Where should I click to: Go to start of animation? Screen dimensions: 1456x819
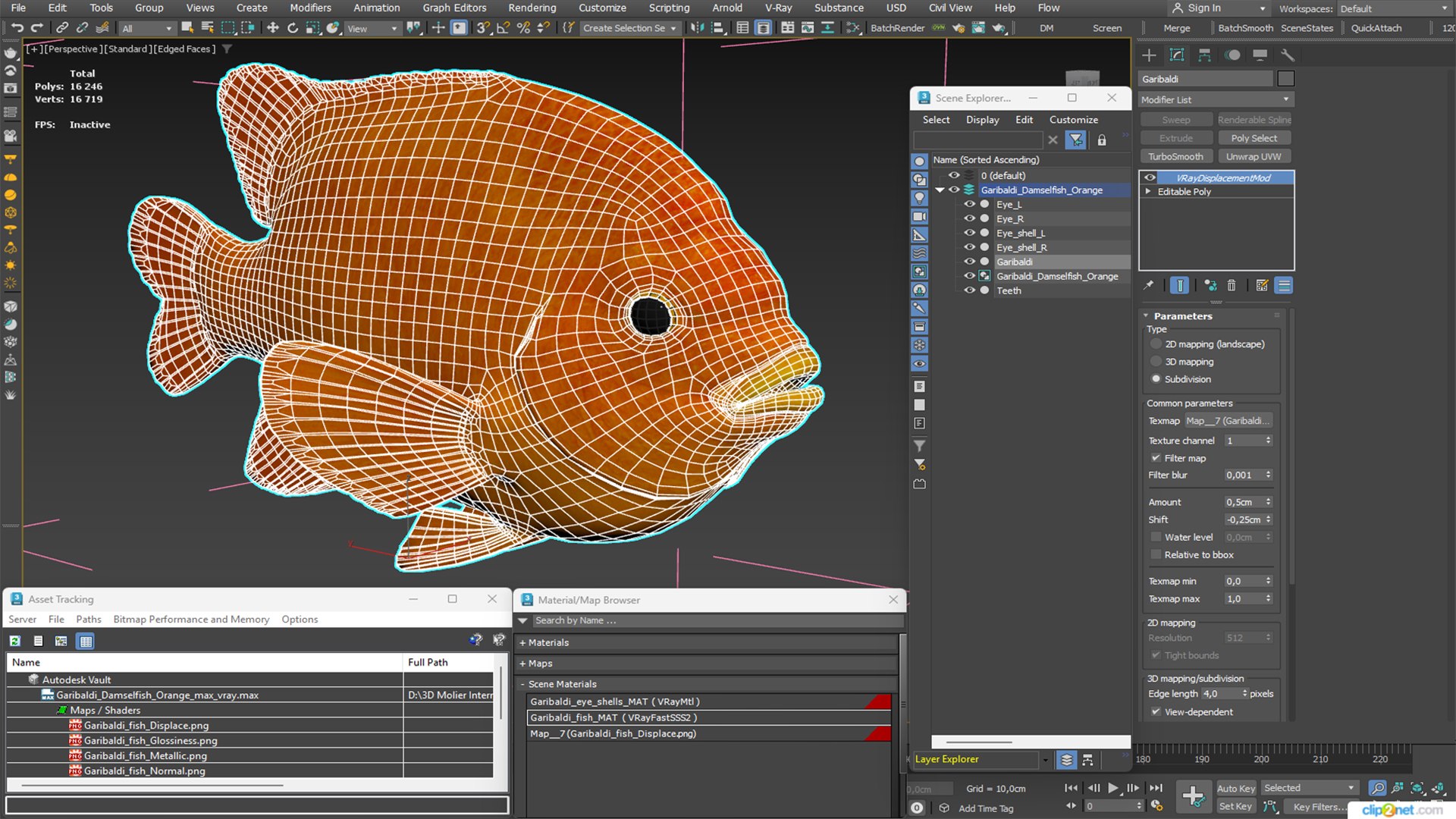click(x=1070, y=788)
